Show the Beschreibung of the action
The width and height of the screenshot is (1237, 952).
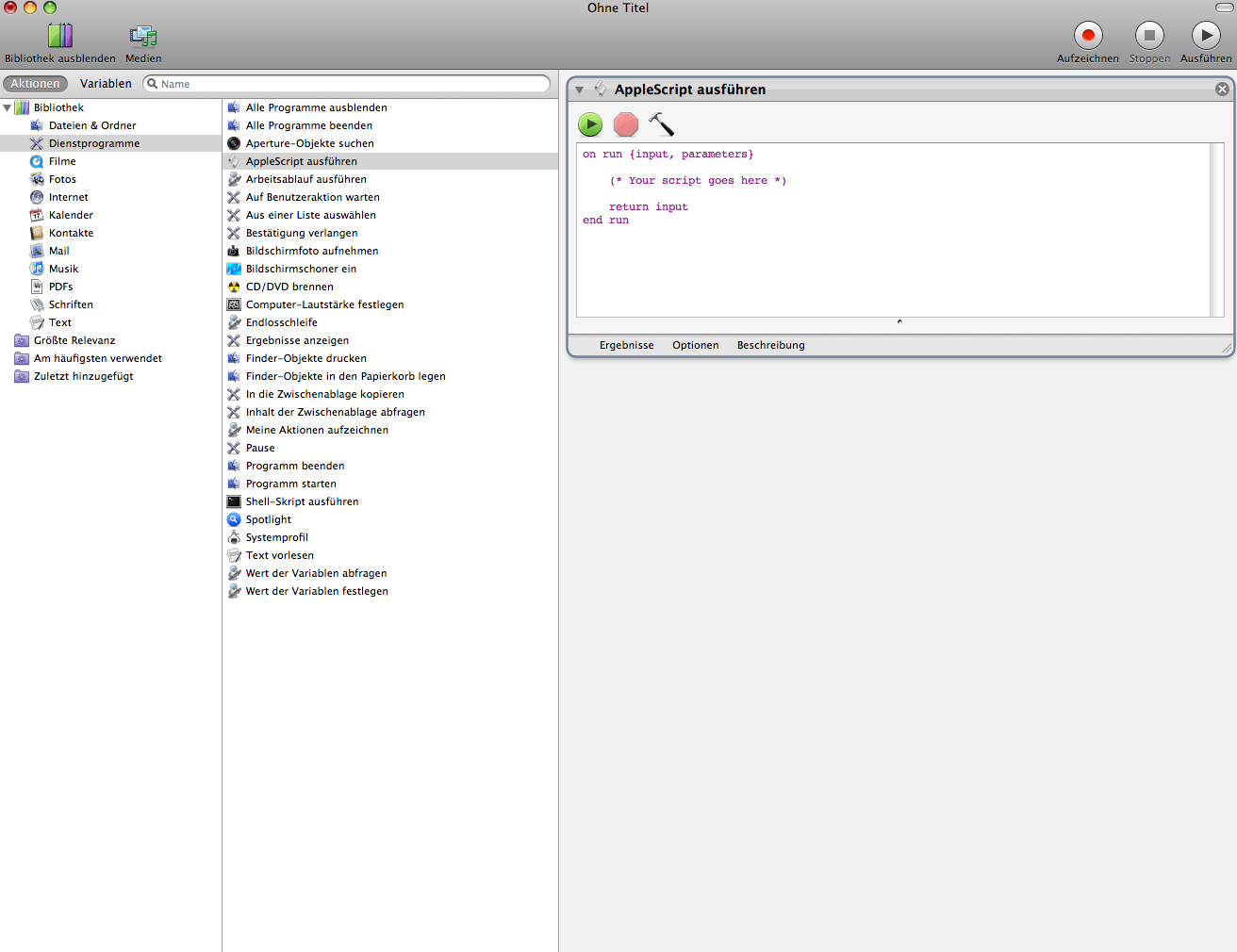(770, 345)
